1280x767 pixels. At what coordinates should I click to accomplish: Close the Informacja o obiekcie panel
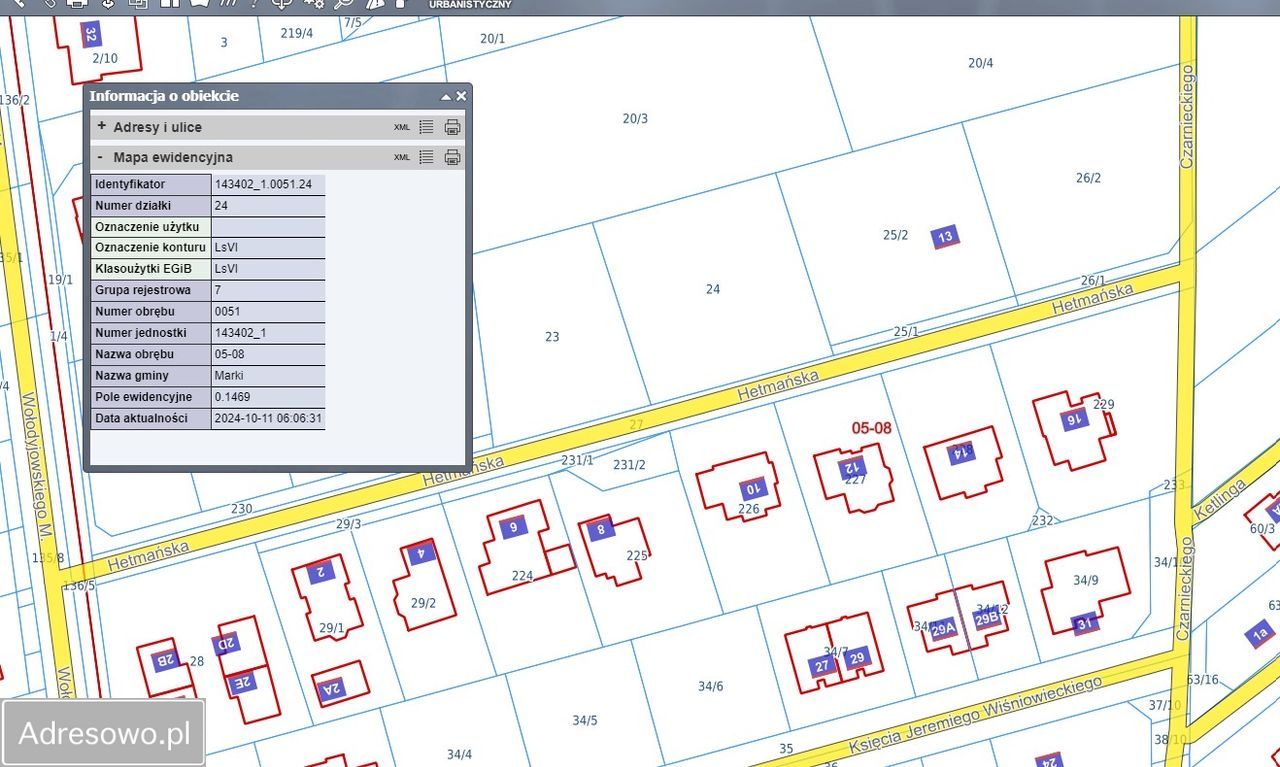[461, 96]
